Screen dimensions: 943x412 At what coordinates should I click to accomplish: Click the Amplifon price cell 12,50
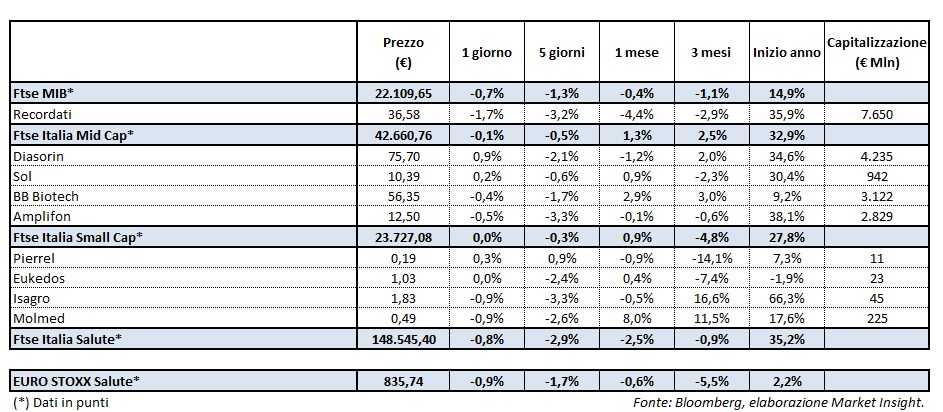tap(404, 218)
